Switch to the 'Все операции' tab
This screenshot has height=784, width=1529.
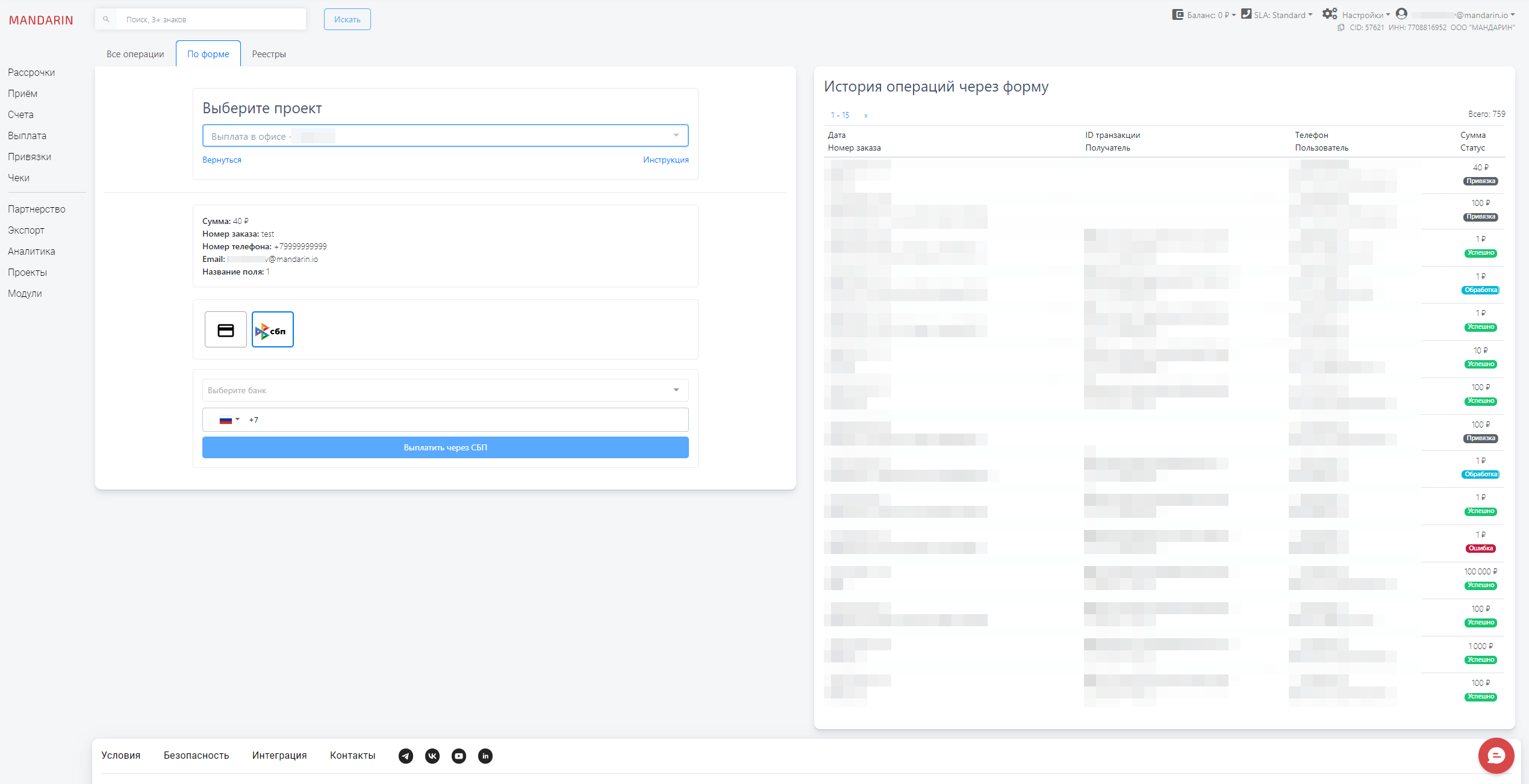point(135,54)
